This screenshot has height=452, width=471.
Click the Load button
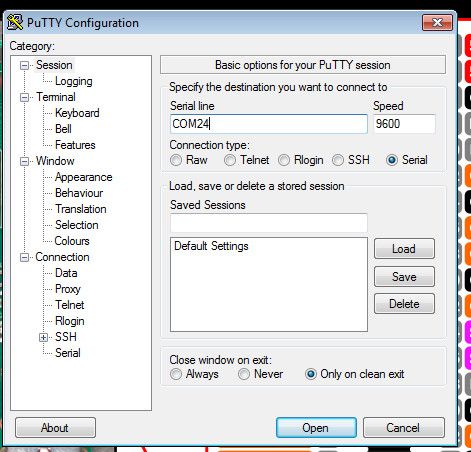tap(404, 249)
